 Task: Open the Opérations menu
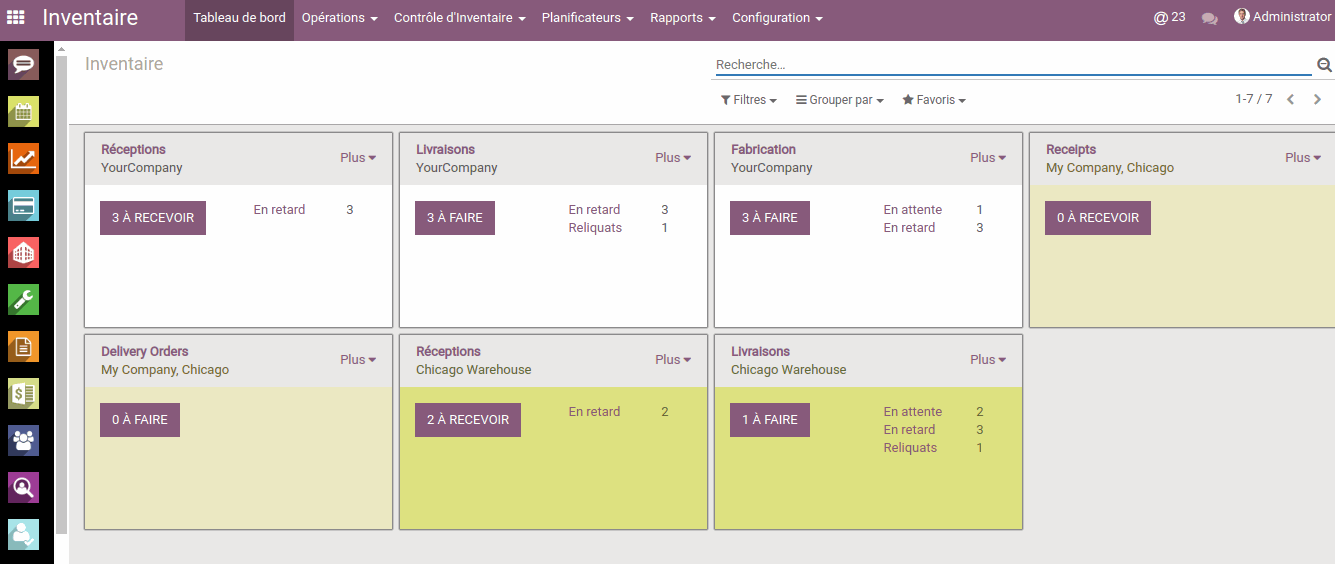click(340, 18)
